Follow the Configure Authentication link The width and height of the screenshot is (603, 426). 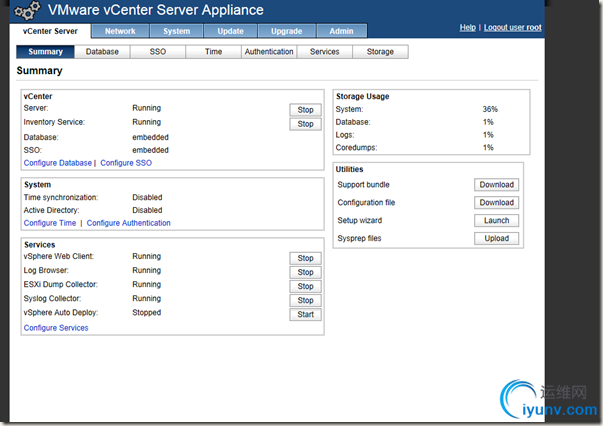129,223
